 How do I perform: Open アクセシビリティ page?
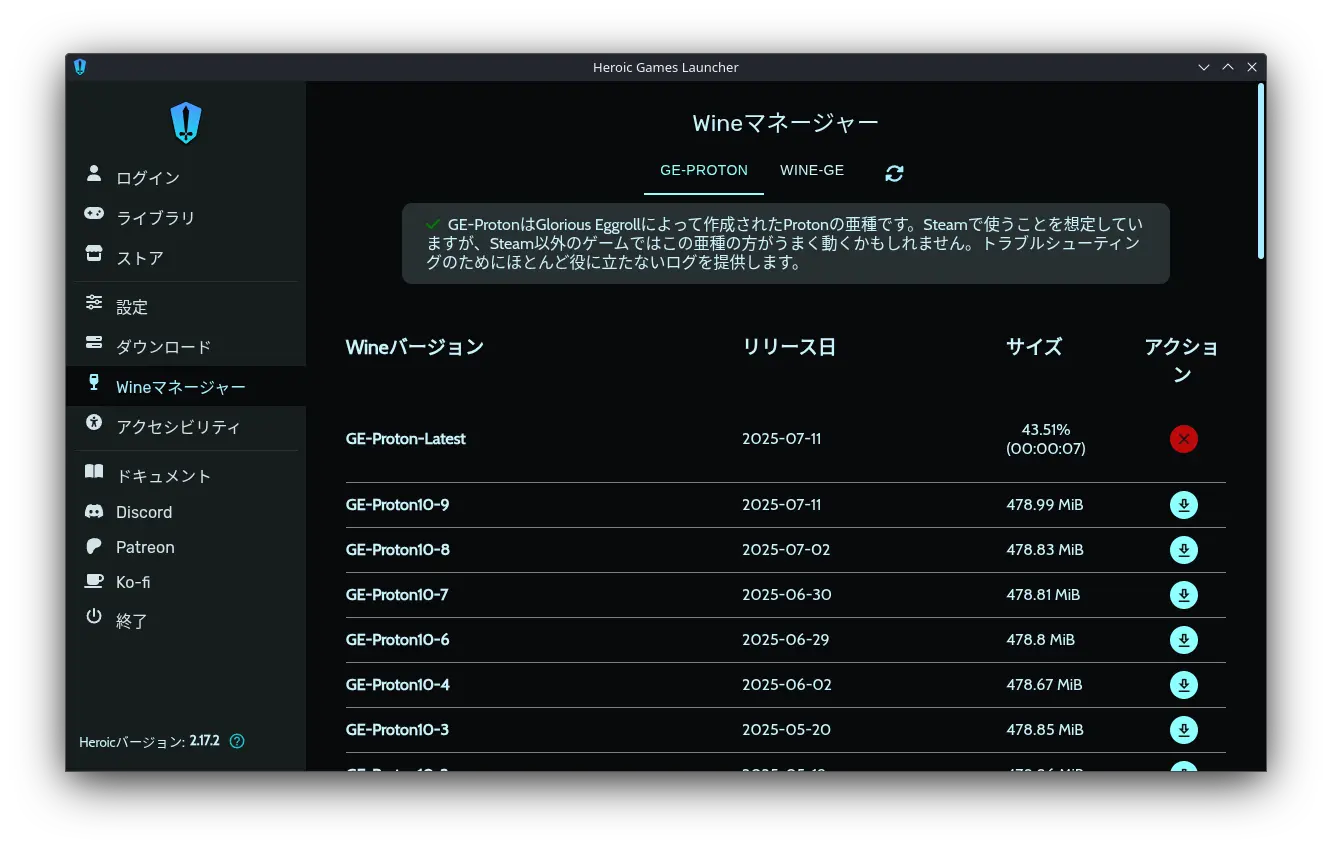tap(186, 426)
